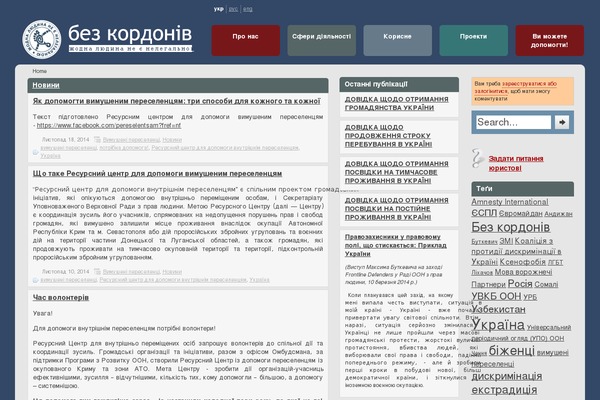Switch language to eng
600x400 pixels.
[x=248, y=9]
